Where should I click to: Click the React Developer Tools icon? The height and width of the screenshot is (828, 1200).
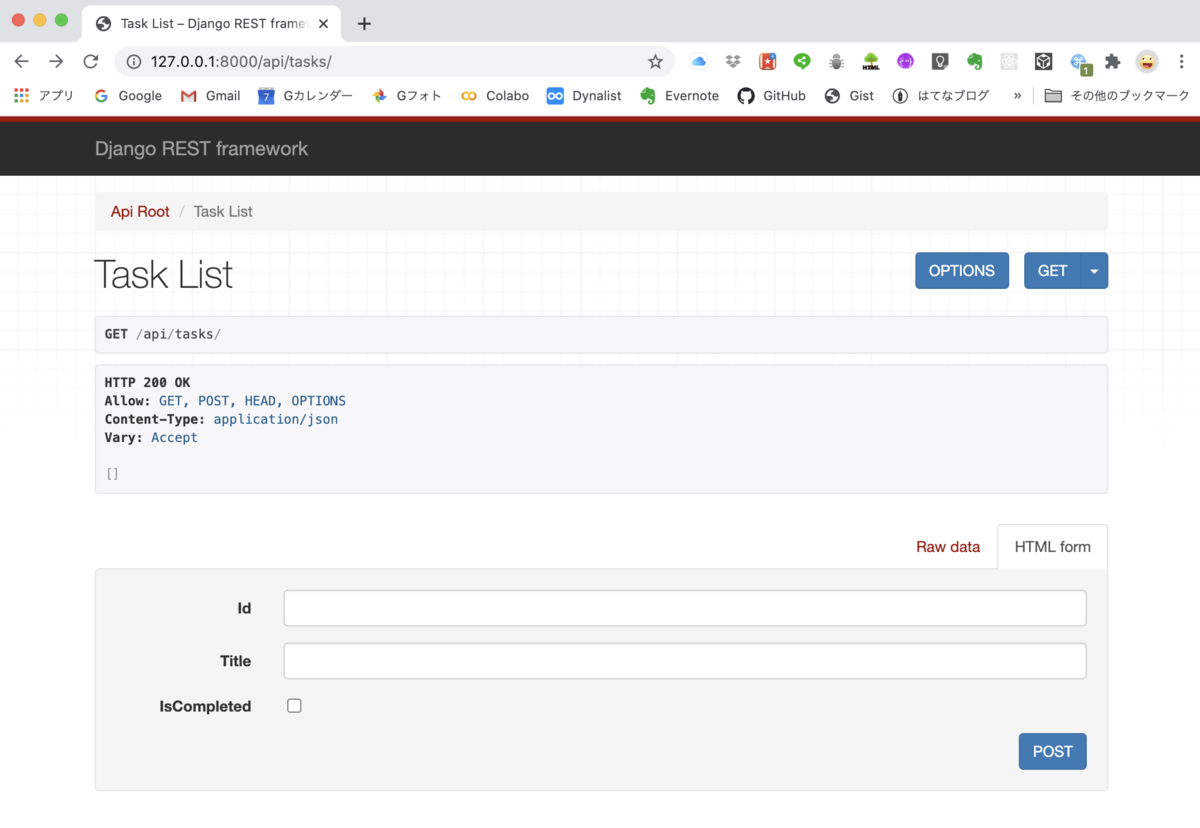1009,61
